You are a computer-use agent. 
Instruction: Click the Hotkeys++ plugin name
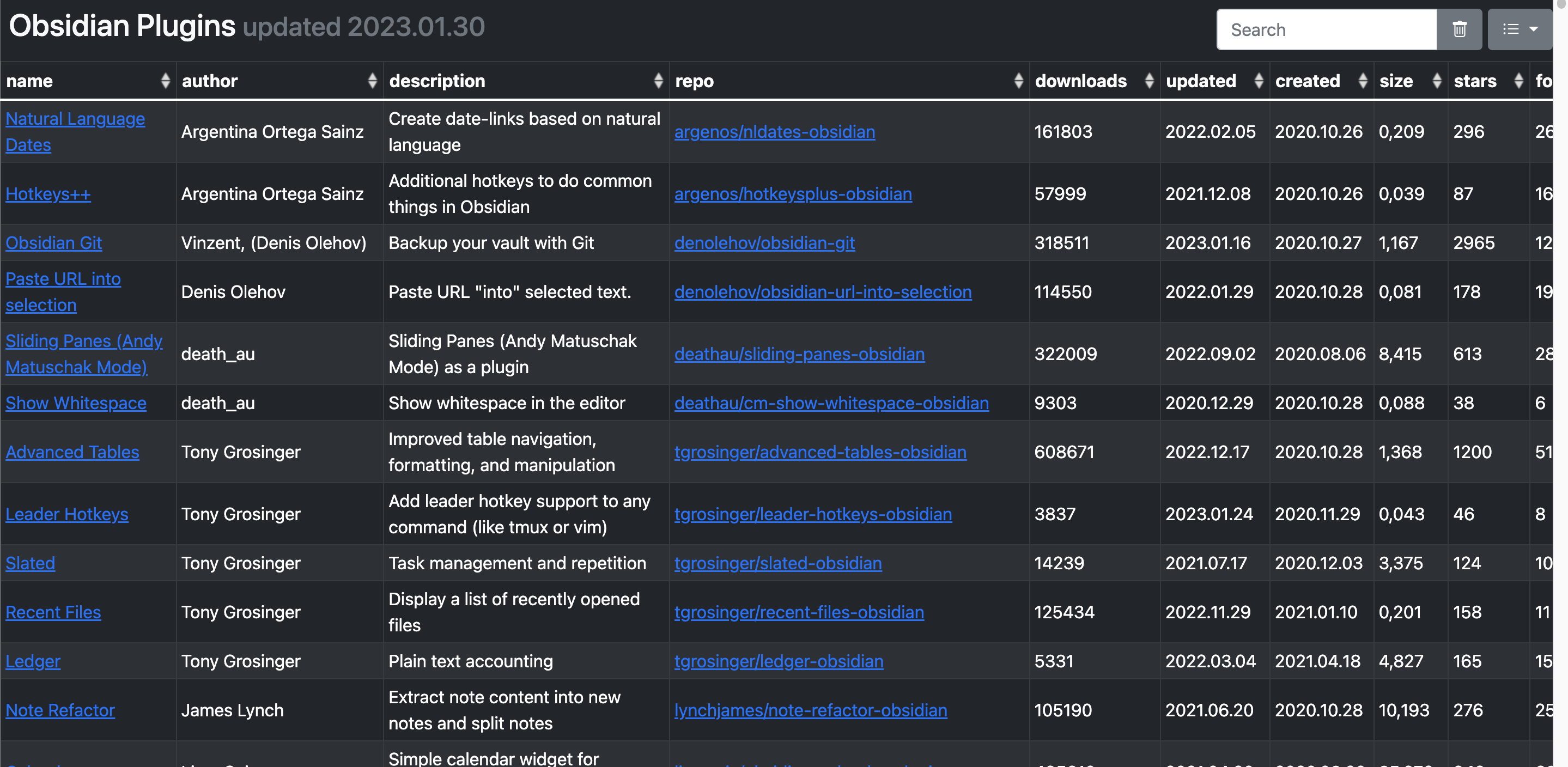click(48, 193)
